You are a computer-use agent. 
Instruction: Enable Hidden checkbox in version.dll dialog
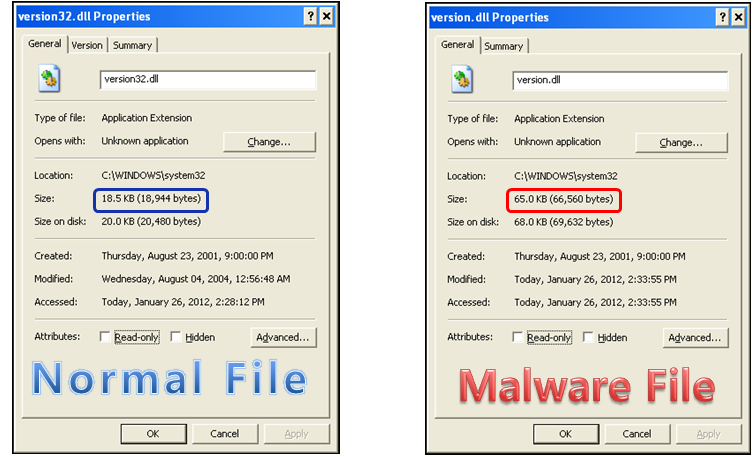[588, 337]
